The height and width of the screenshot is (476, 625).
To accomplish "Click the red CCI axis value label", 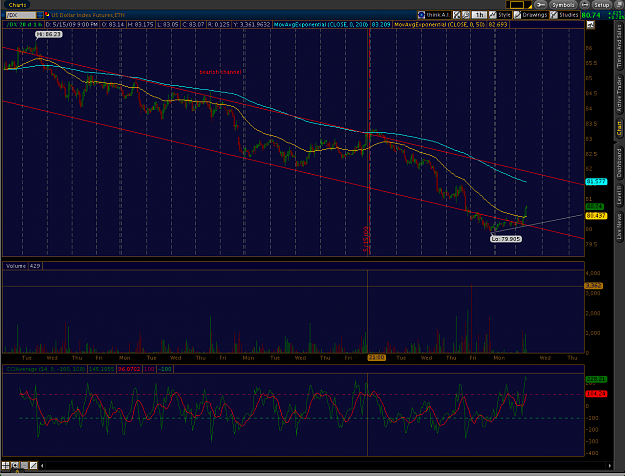I will point(596,393).
